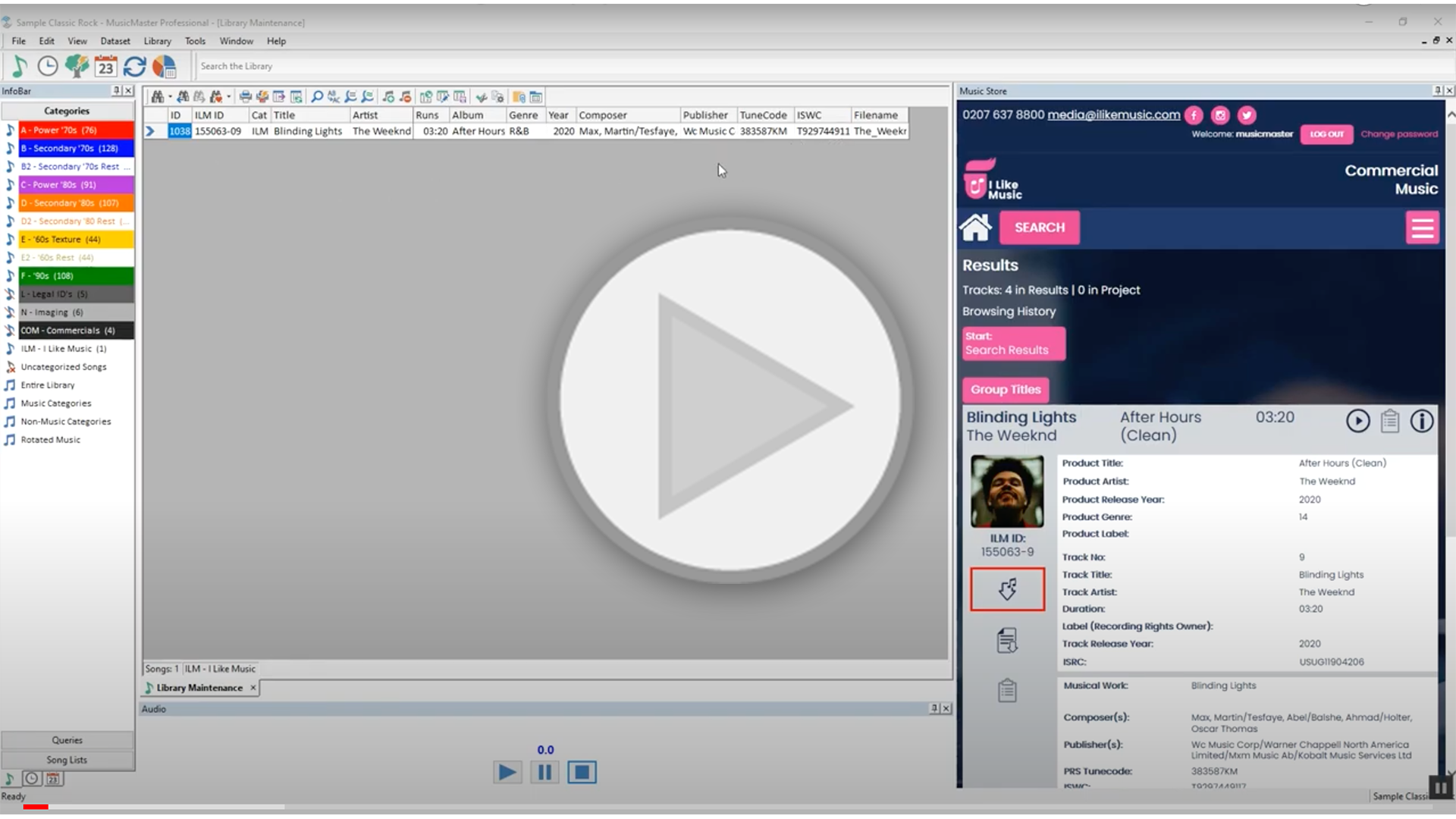Open the Music Store hamburger menu
This screenshot has width=1456, height=819.
pyautogui.click(x=1422, y=227)
